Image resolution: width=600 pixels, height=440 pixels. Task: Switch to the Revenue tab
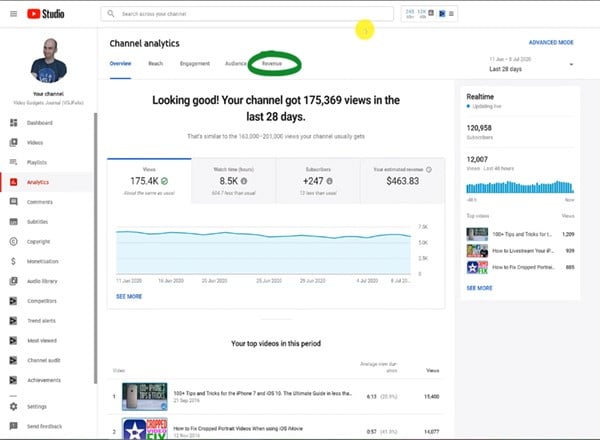coord(272,64)
